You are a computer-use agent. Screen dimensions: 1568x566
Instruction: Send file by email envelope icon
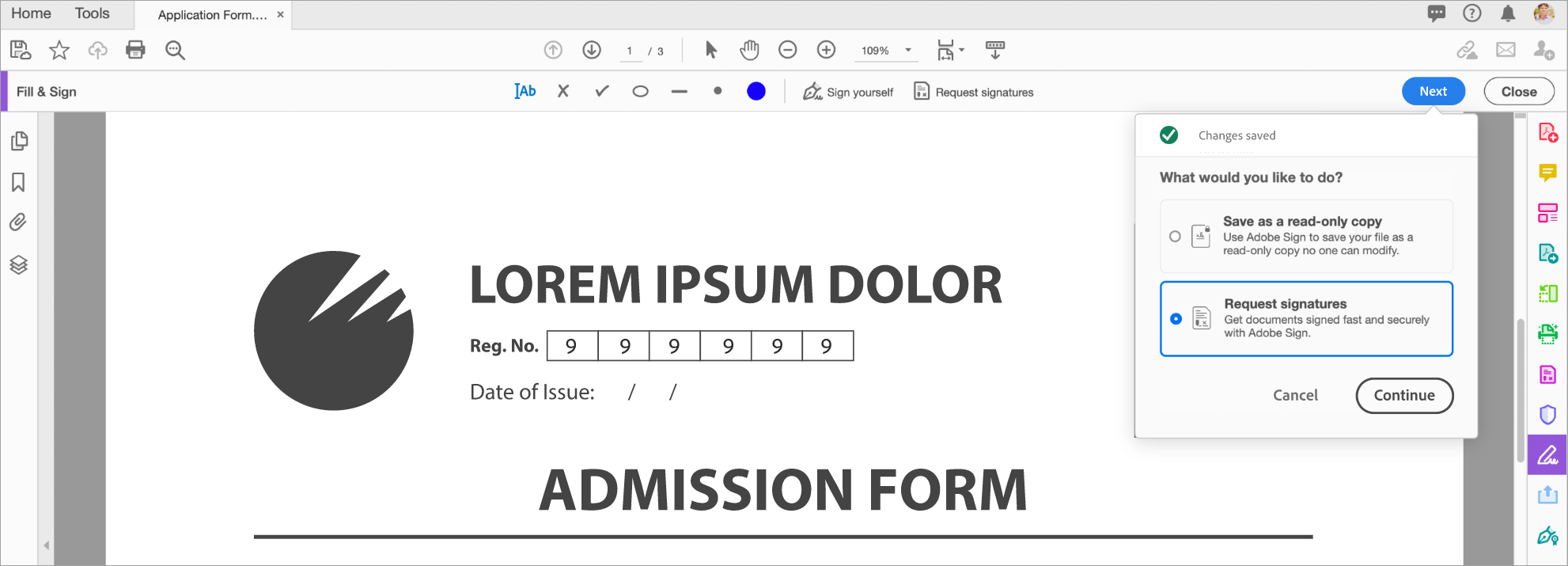click(1506, 50)
